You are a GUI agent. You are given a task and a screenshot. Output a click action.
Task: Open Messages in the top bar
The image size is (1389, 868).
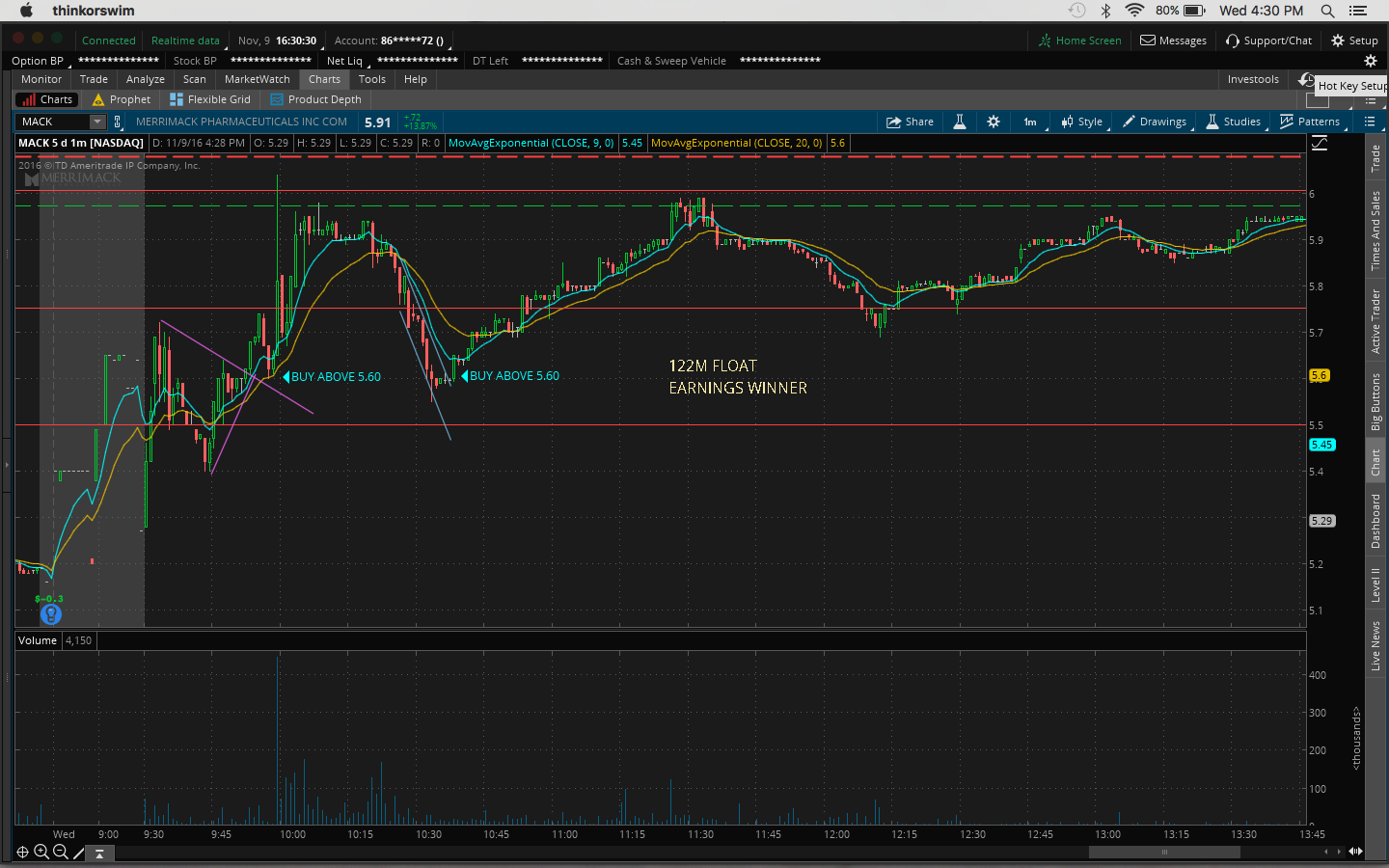coord(1173,41)
